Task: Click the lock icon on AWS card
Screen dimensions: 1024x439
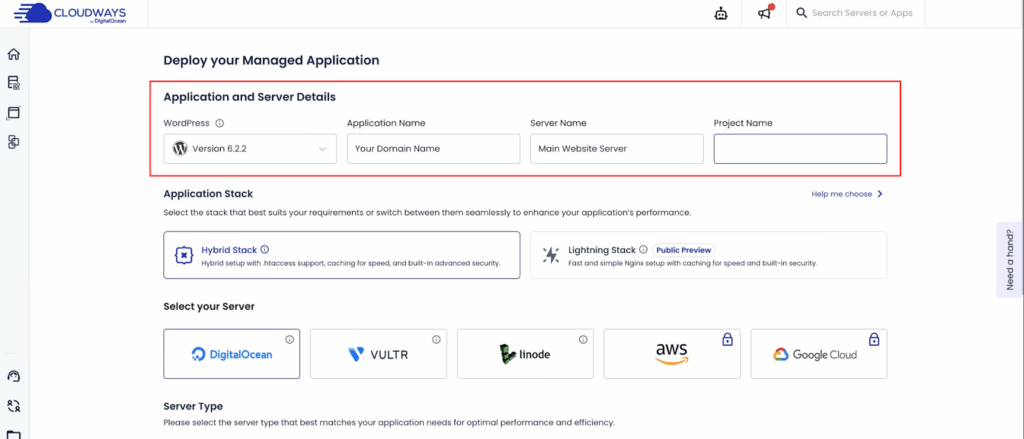Action: [x=728, y=339]
